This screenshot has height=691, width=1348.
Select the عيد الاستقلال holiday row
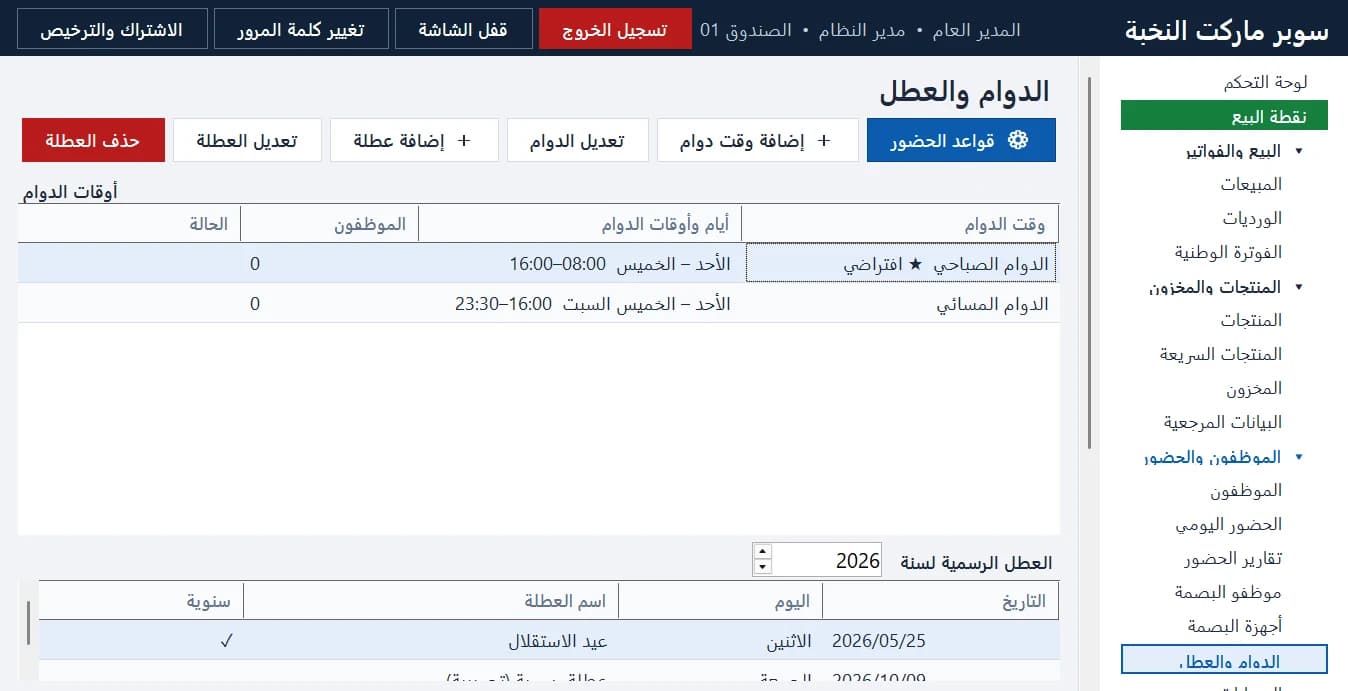click(x=549, y=640)
